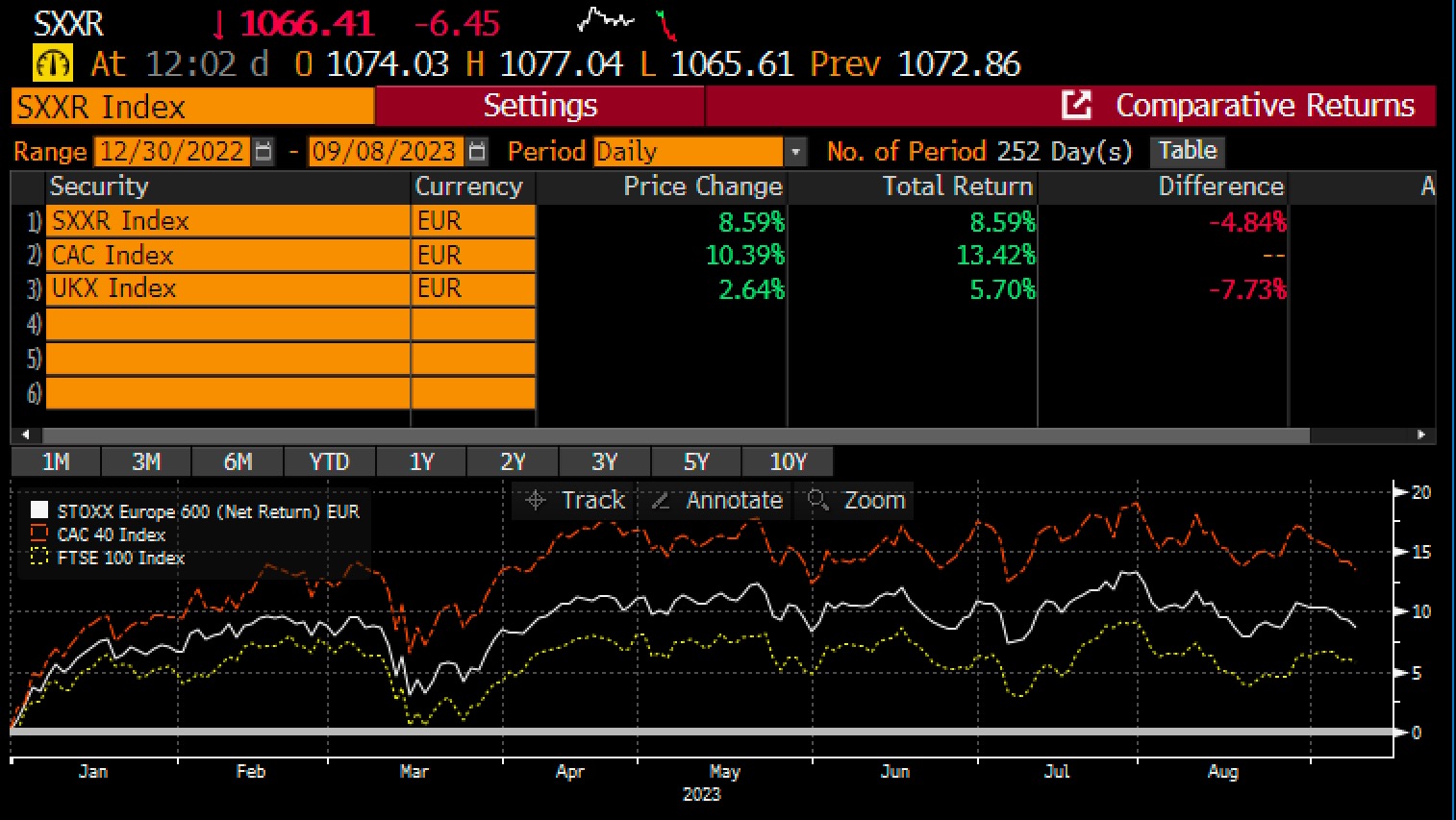Viewport: 1456px width, 820px height.
Task: Click the Currency column header
Action: click(x=473, y=186)
